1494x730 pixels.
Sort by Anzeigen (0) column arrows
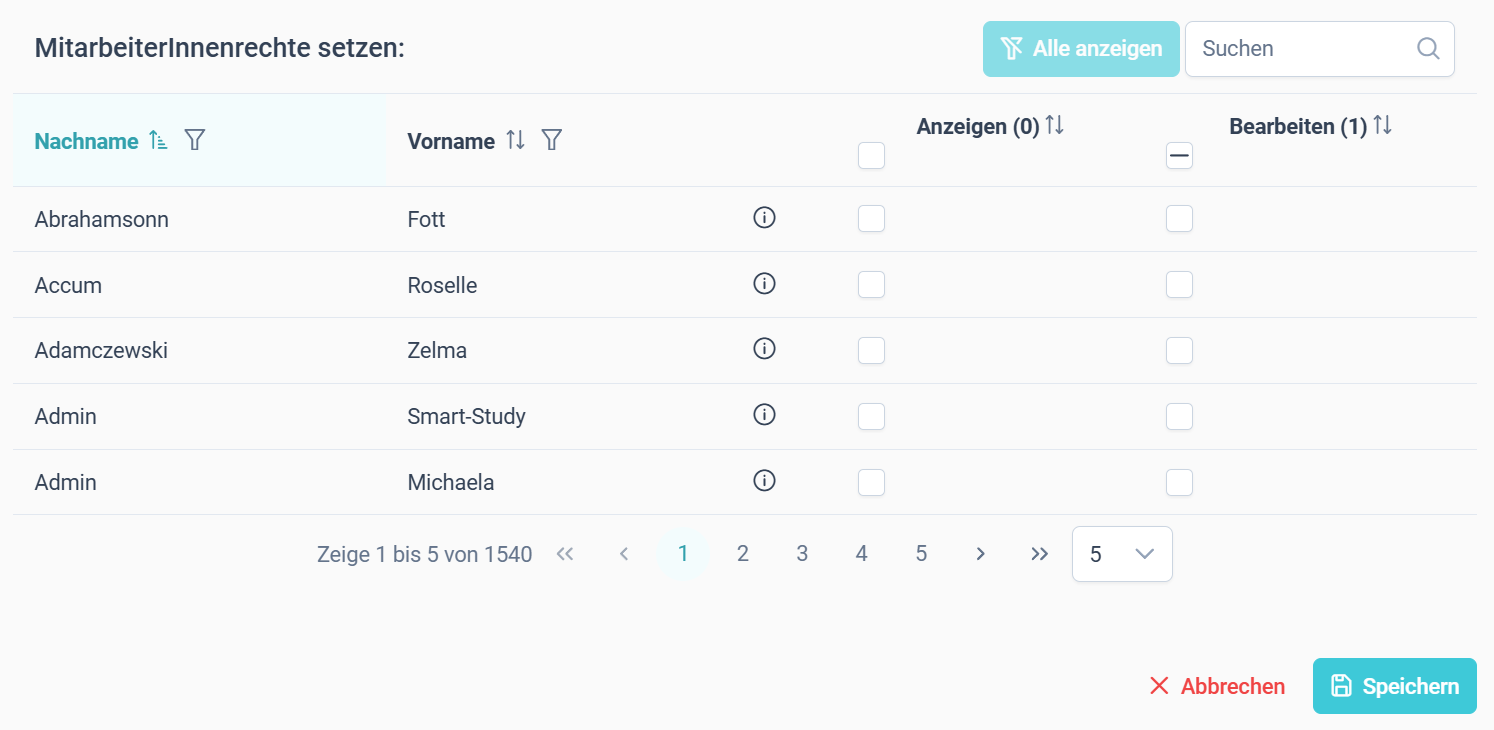1055,126
